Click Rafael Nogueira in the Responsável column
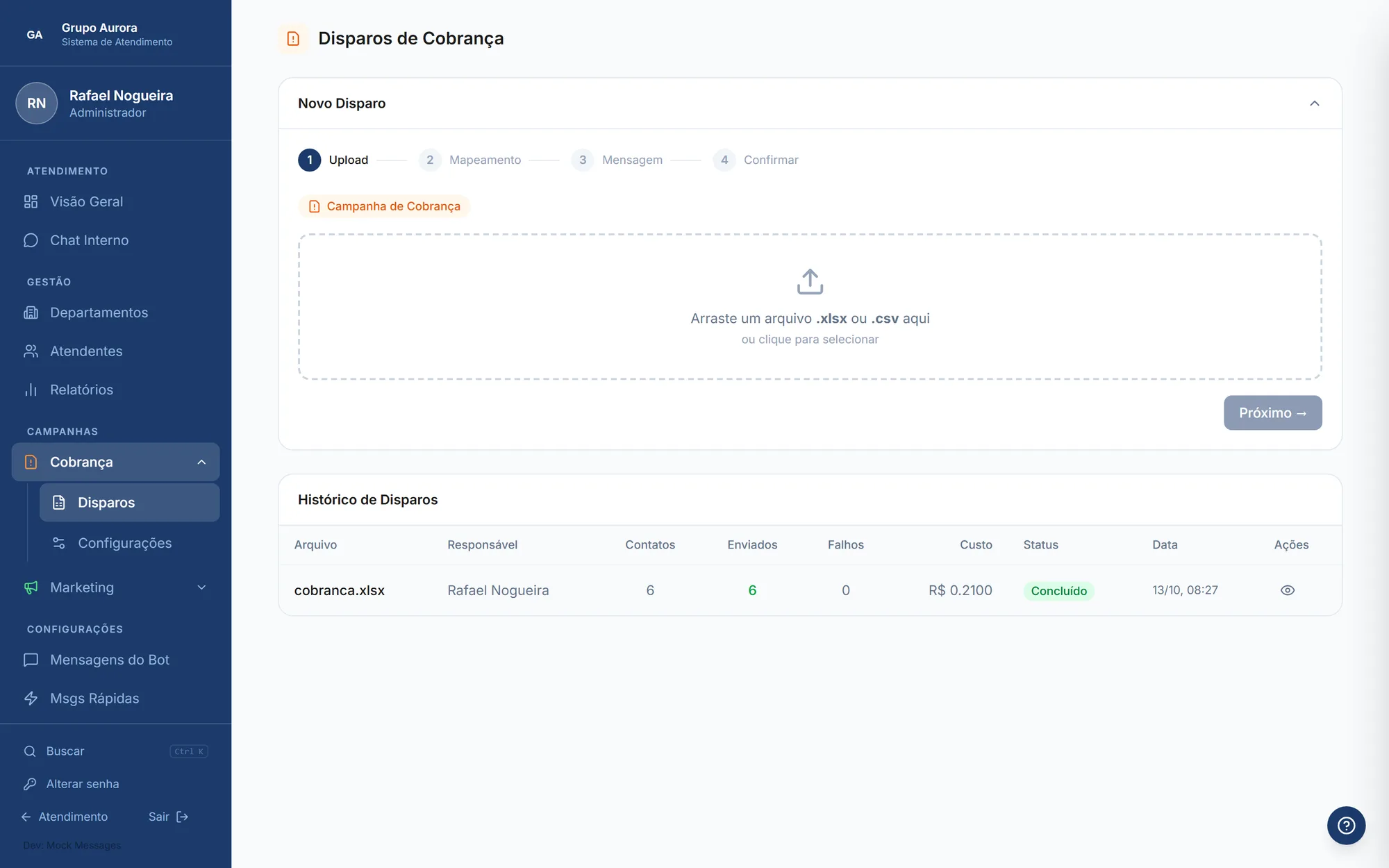 point(498,590)
